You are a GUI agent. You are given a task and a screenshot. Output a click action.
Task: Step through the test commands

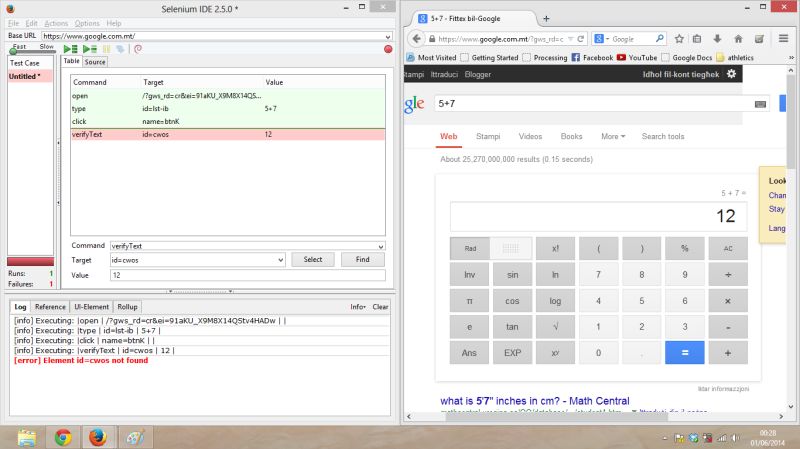120,49
